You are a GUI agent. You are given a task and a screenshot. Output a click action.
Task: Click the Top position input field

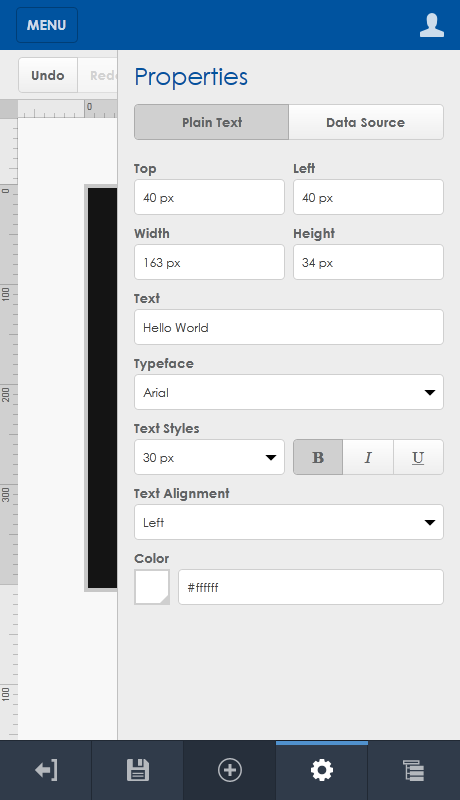(x=209, y=197)
